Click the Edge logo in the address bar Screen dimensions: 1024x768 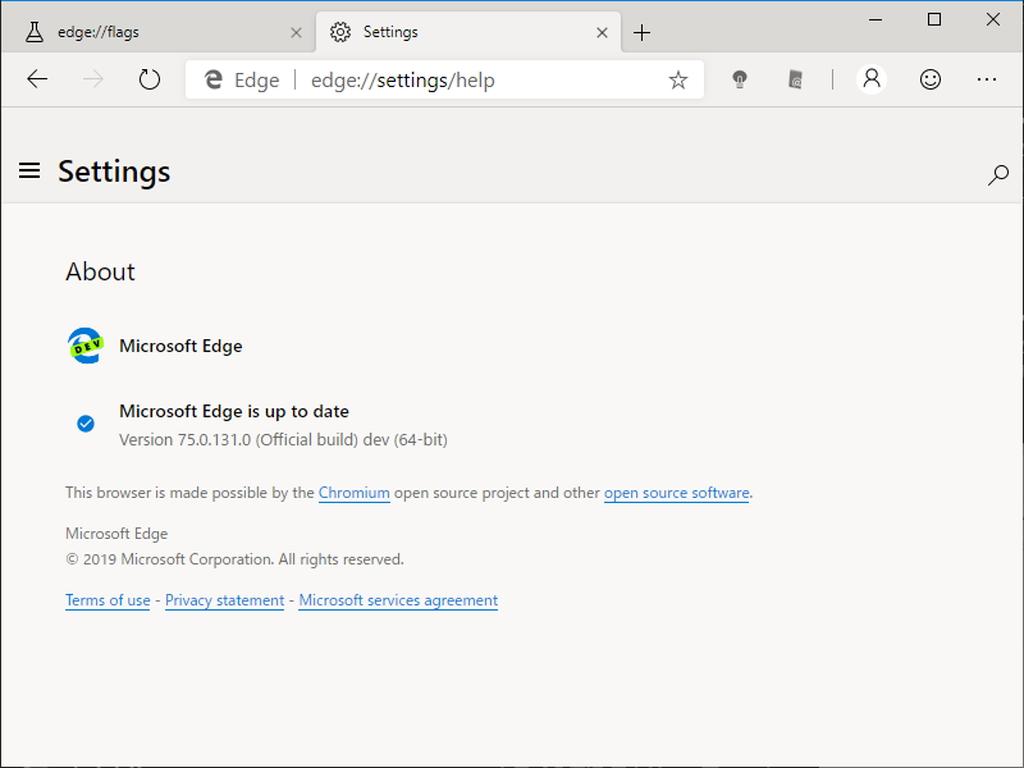(213, 79)
